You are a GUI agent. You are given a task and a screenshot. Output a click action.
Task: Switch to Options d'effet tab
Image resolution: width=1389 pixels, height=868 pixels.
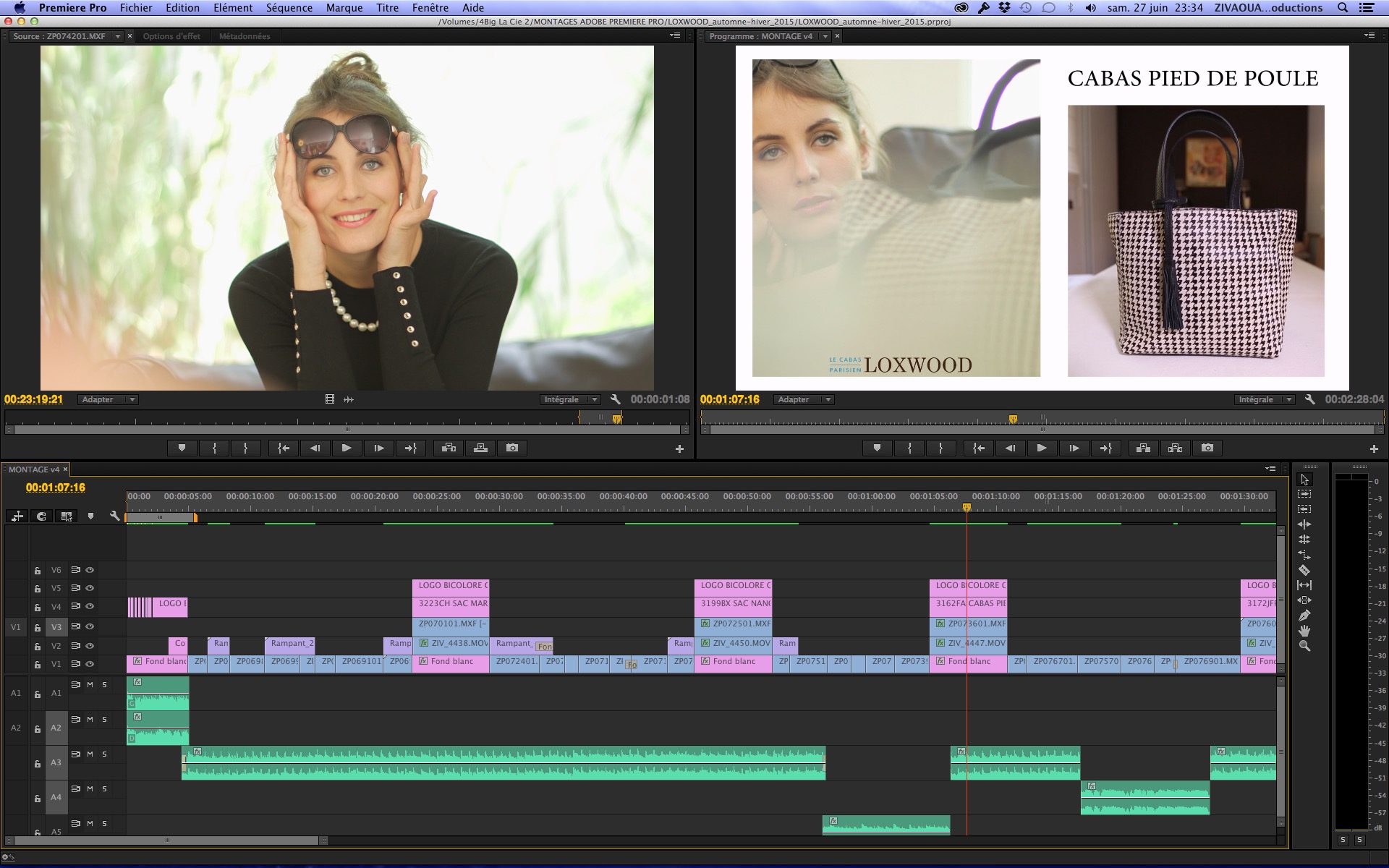click(171, 36)
